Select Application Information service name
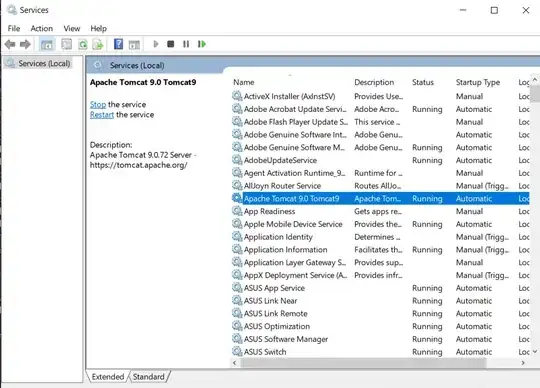The image size is (540, 388). pyautogui.click(x=285, y=250)
